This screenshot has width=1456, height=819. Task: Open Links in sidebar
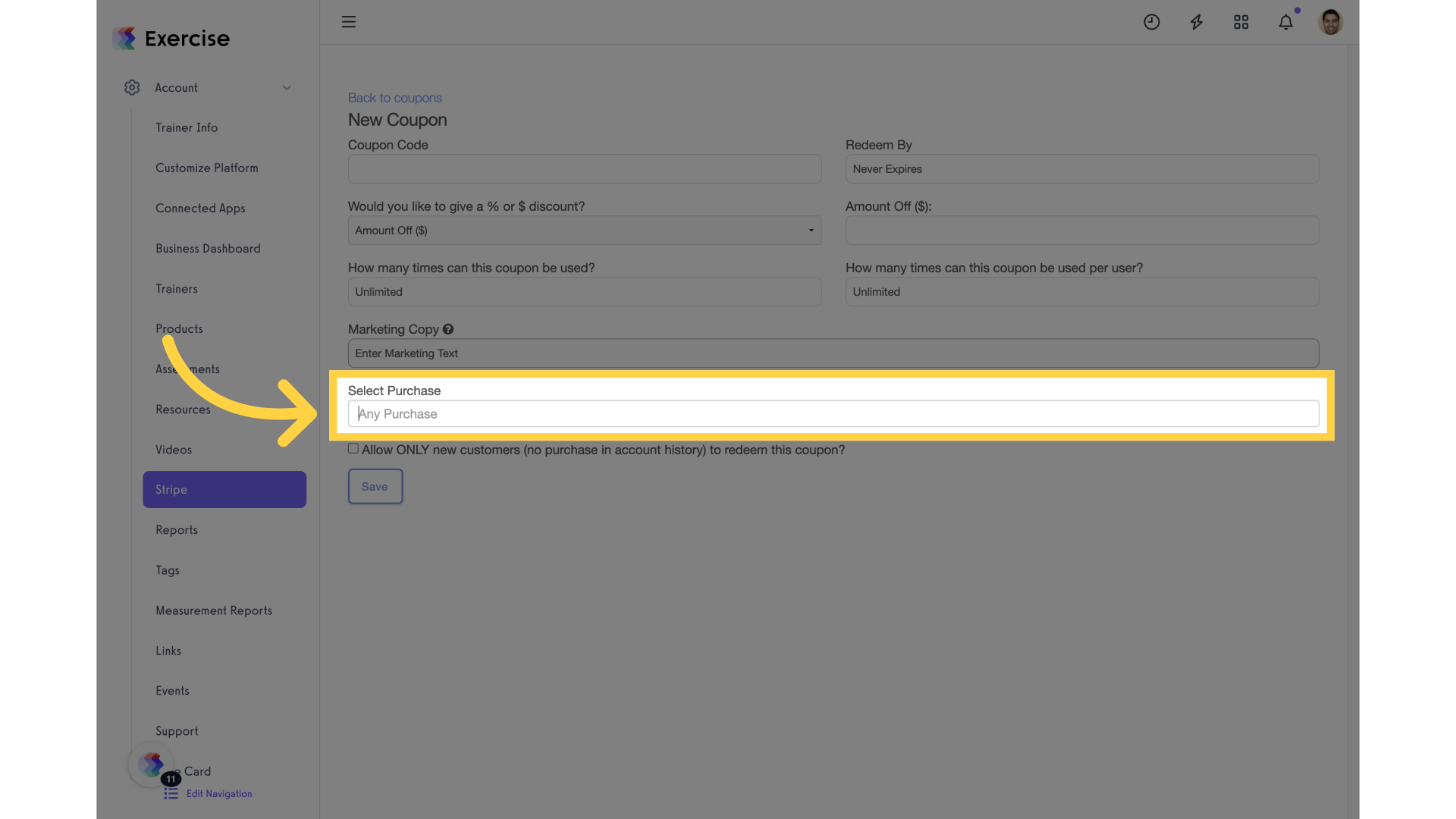pyautogui.click(x=168, y=651)
